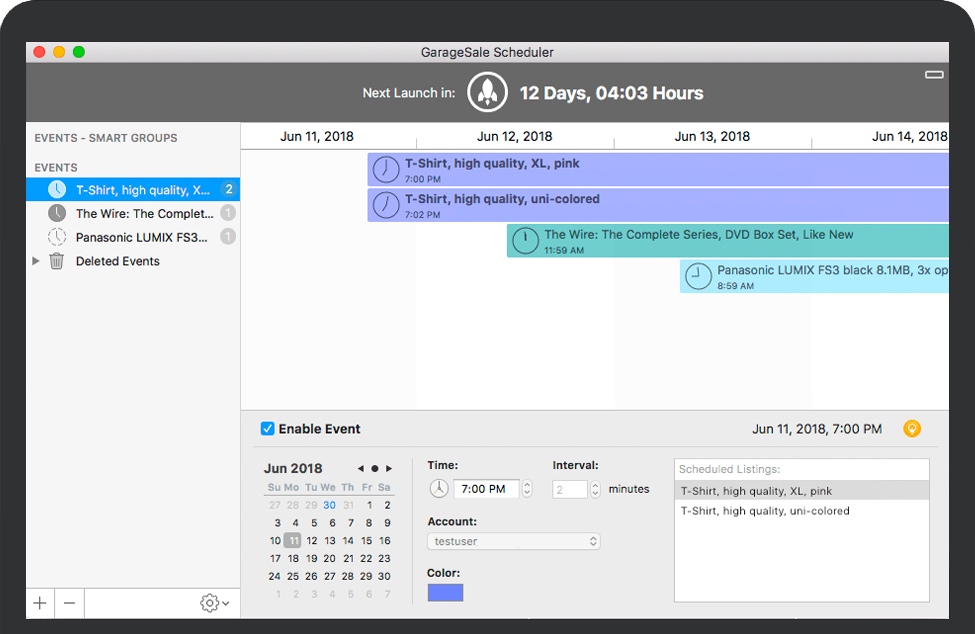Click the Time field stepper arrows
Viewport: 975px width, 634px height.
[527, 489]
